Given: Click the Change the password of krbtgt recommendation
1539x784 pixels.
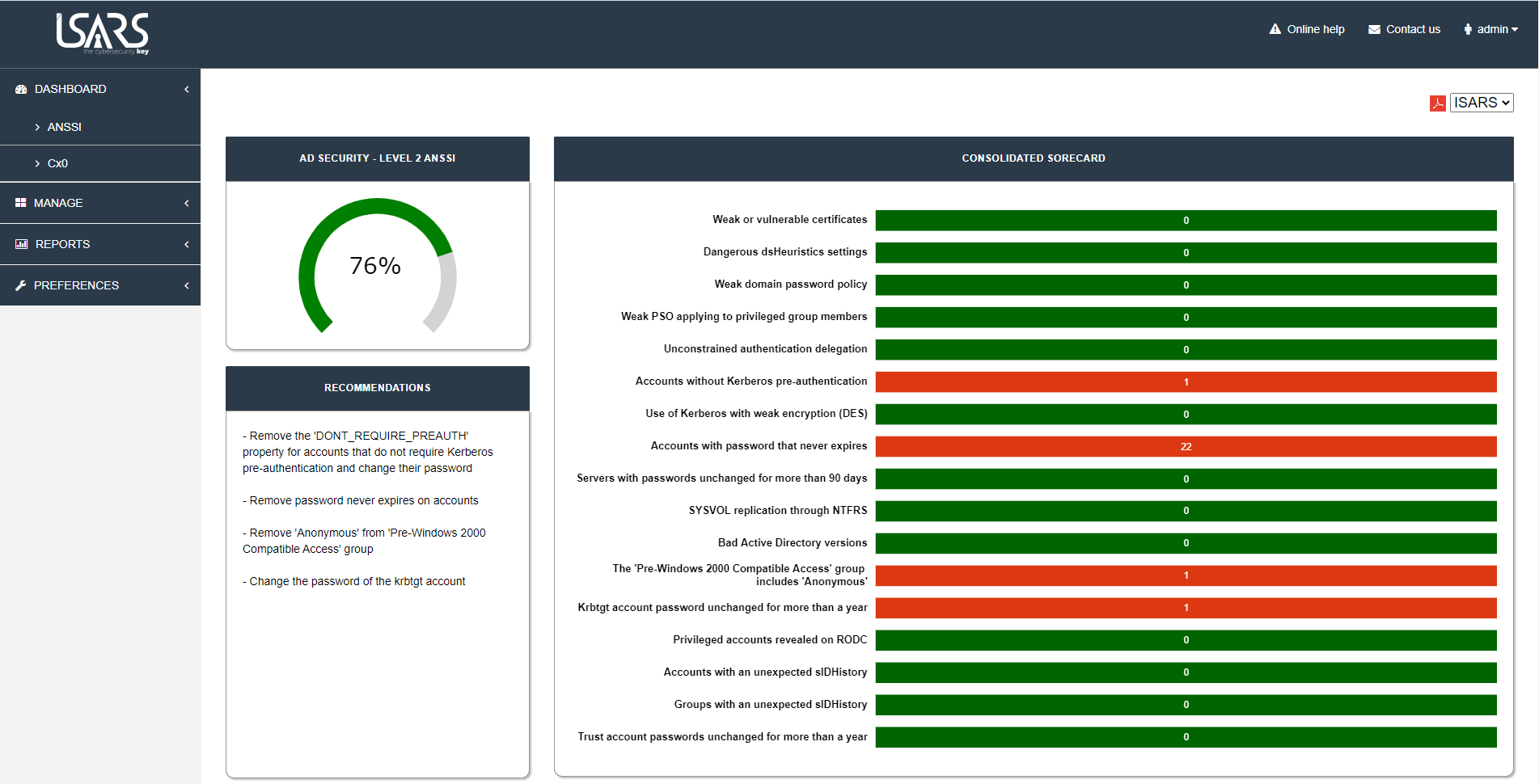Looking at the screenshot, I should pyautogui.click(x=354, y=581).
